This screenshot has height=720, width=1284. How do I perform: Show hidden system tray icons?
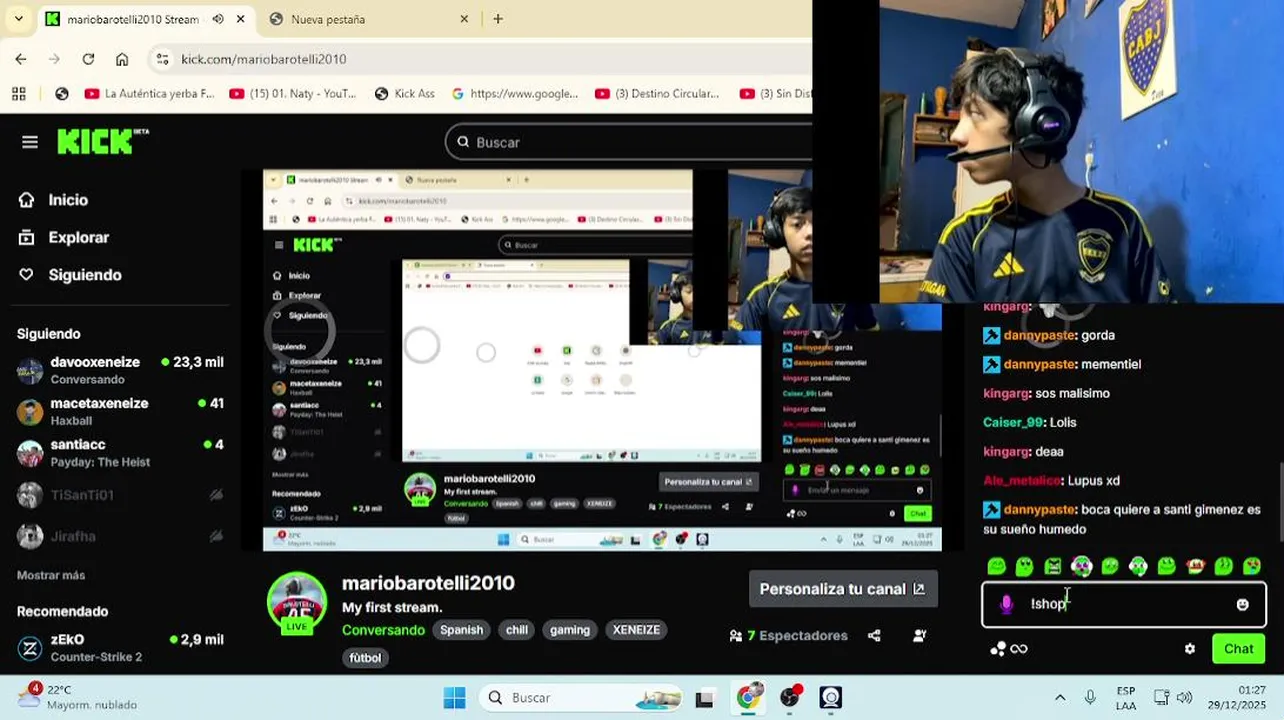coord(1060,698)
